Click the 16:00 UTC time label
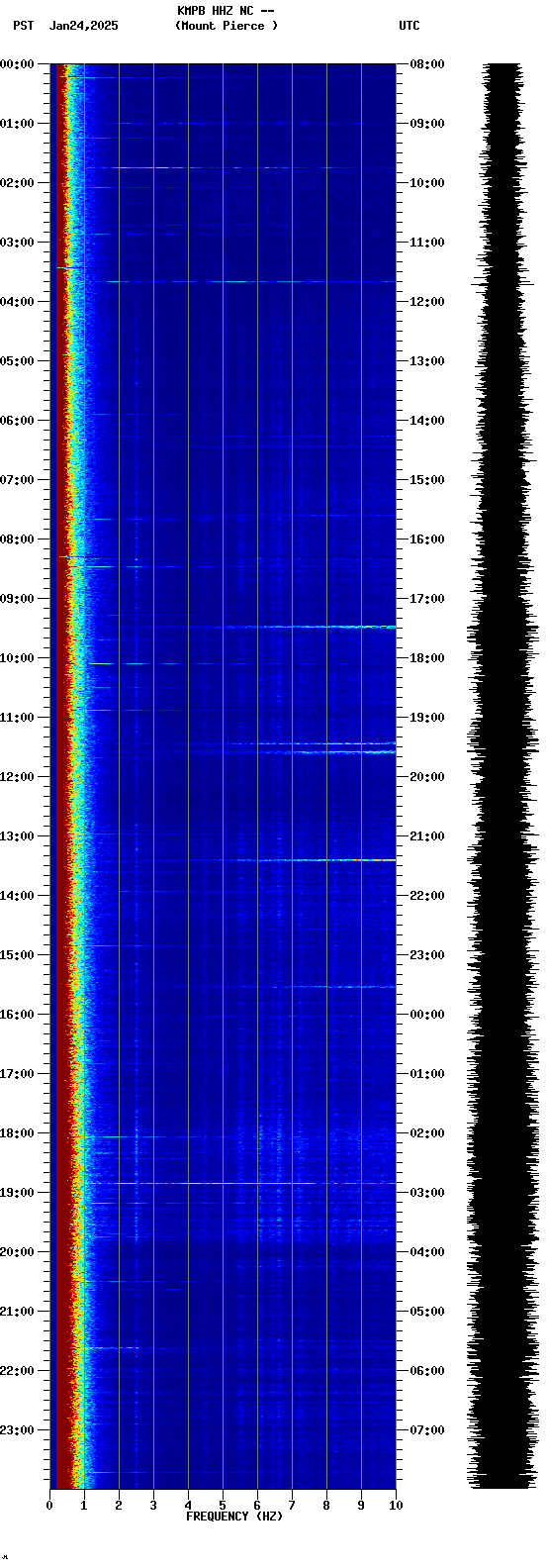Screen dimensions: 546x1568 tap(427, 539)
